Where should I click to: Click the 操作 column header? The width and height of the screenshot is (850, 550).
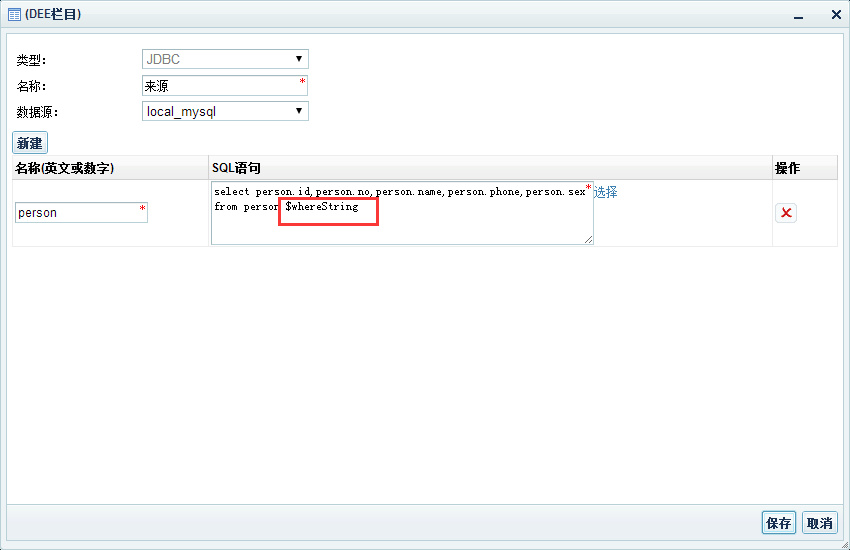[x=805, y=168]
